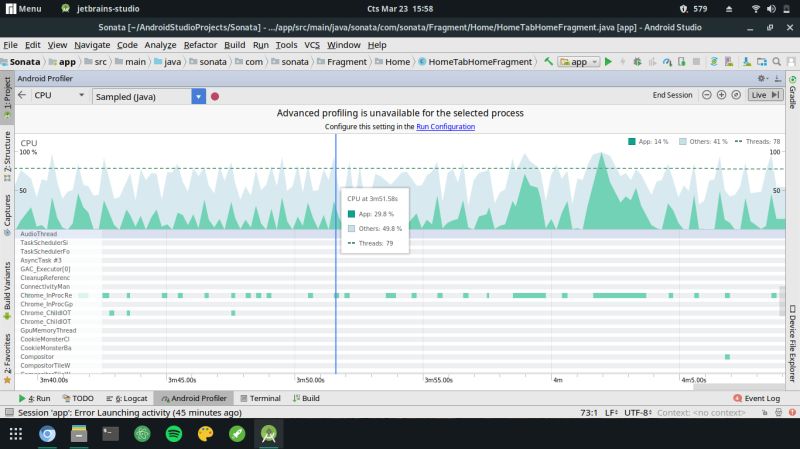Change LF line separator in status bar
This screenshot has width=800, height=449.
(611, 412)
